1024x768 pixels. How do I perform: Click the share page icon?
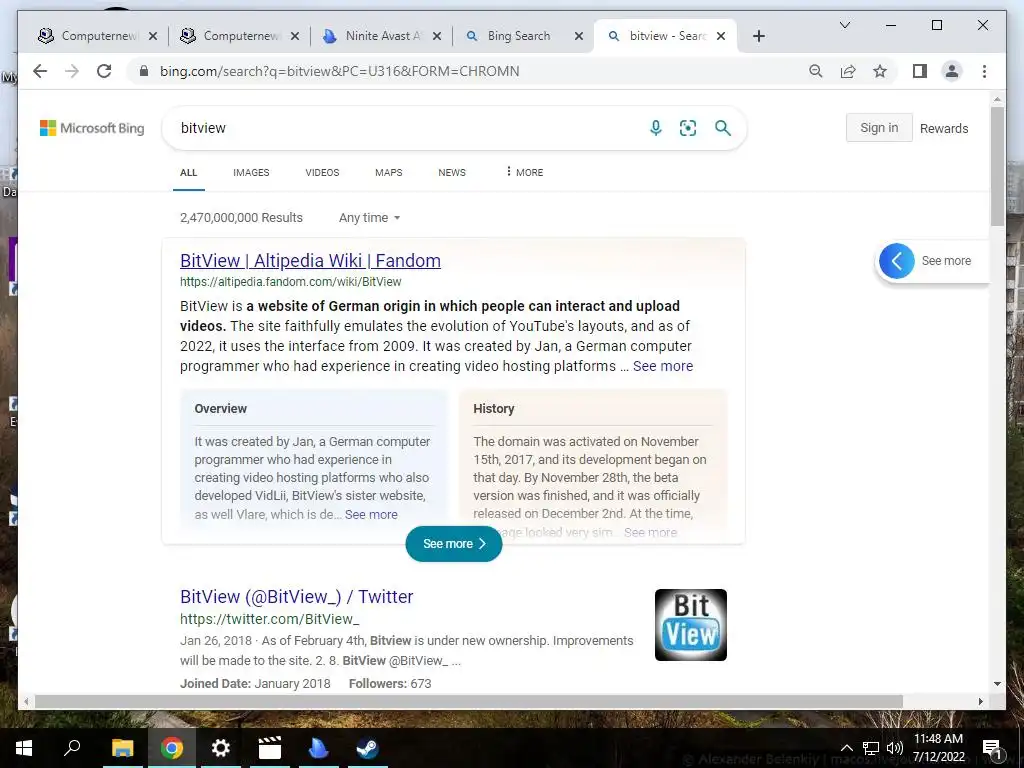(x=848, y=71)
